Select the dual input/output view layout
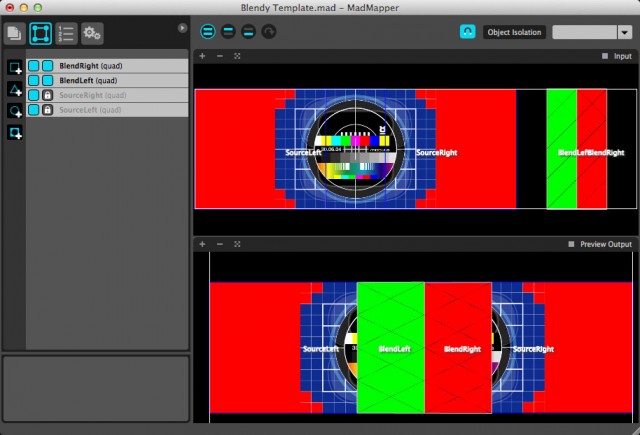Viewport: 640px width, 435px height. 207,32
